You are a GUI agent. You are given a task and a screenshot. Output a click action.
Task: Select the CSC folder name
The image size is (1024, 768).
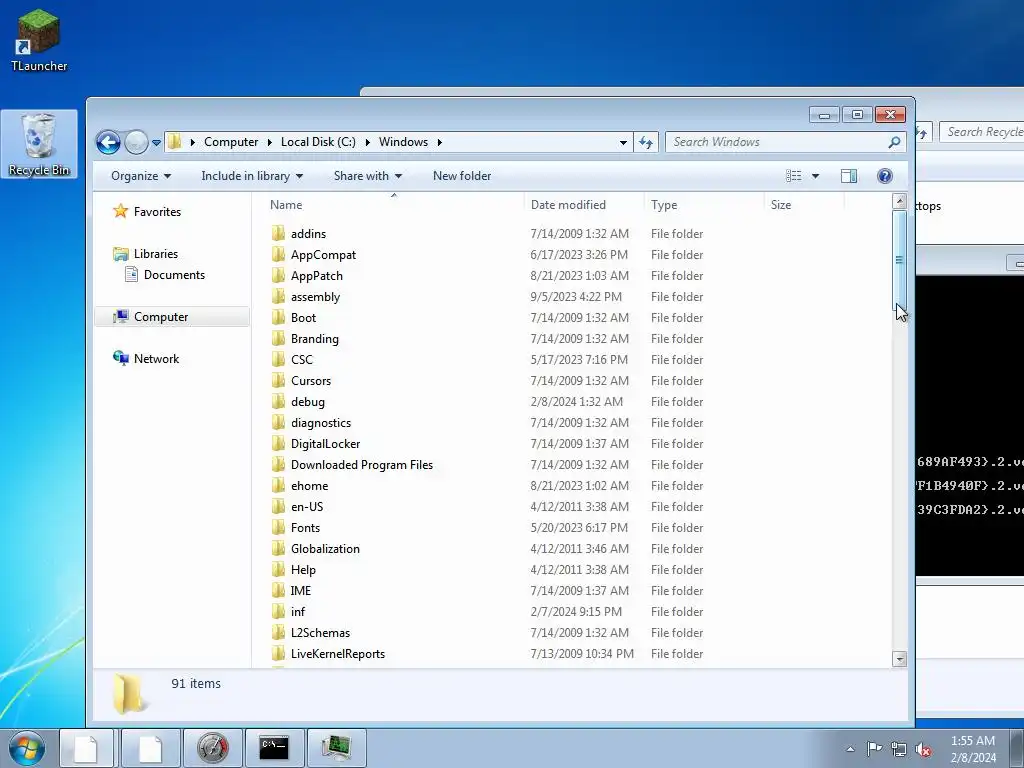tap(302, 360)
